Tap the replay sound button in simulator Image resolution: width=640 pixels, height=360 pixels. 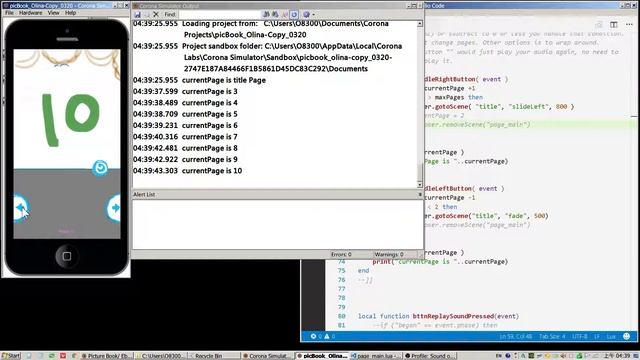point(100,168)
